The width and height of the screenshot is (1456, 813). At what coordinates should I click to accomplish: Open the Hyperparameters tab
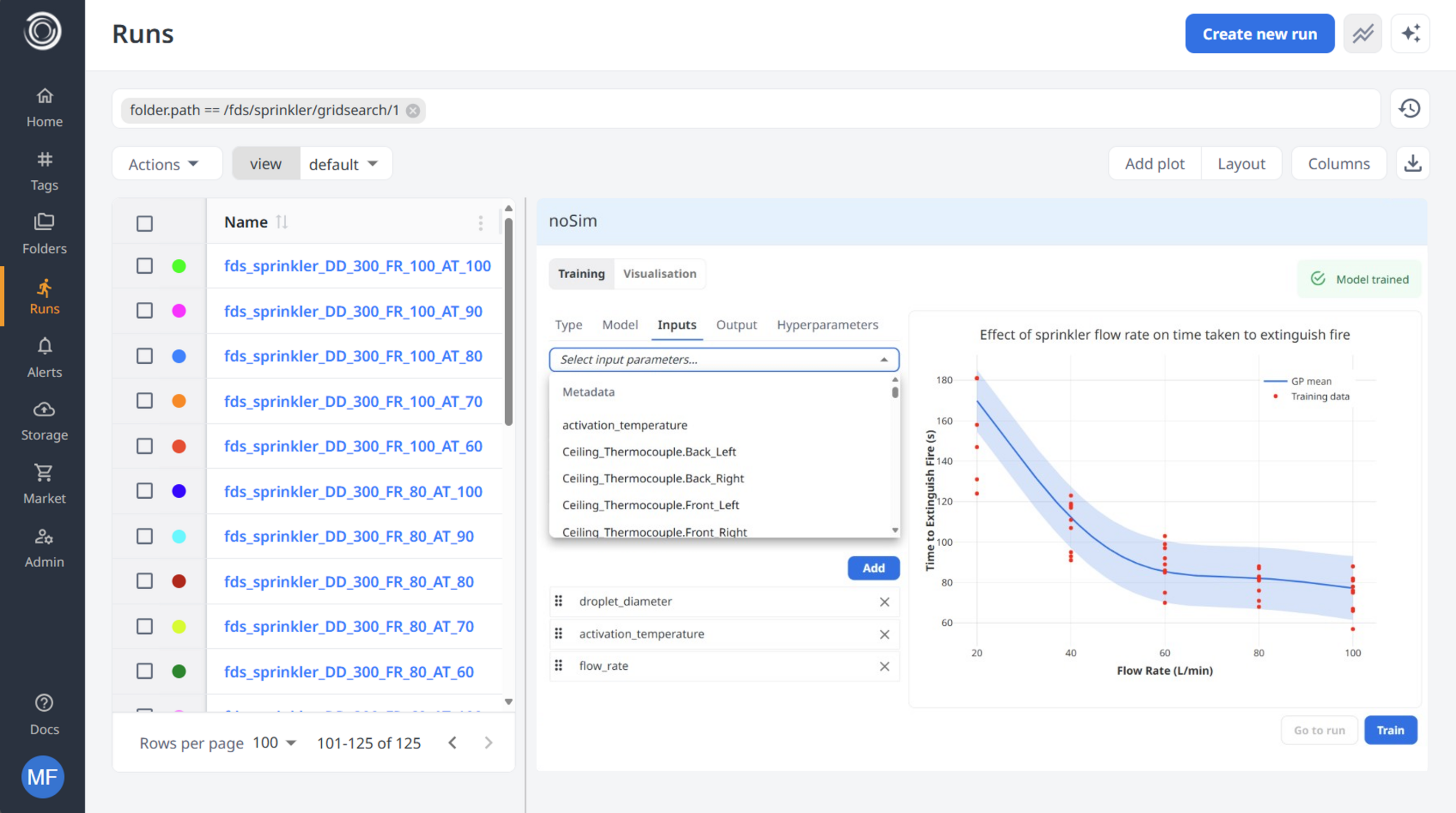pyautogui.click(x=827, y=325)
